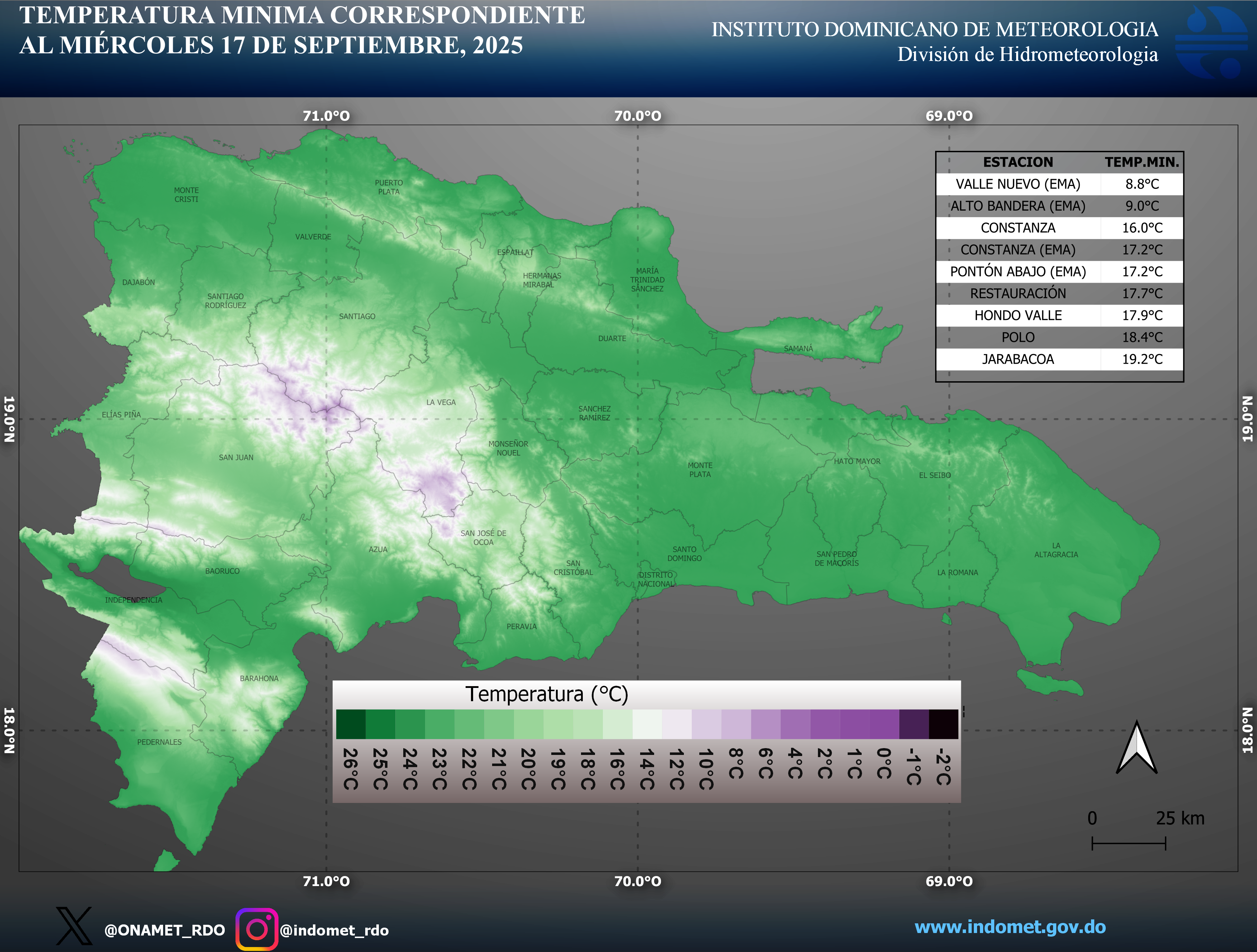Select the -2°C black legend swatch
The image size is (1257, 952).
coord(943,724)
